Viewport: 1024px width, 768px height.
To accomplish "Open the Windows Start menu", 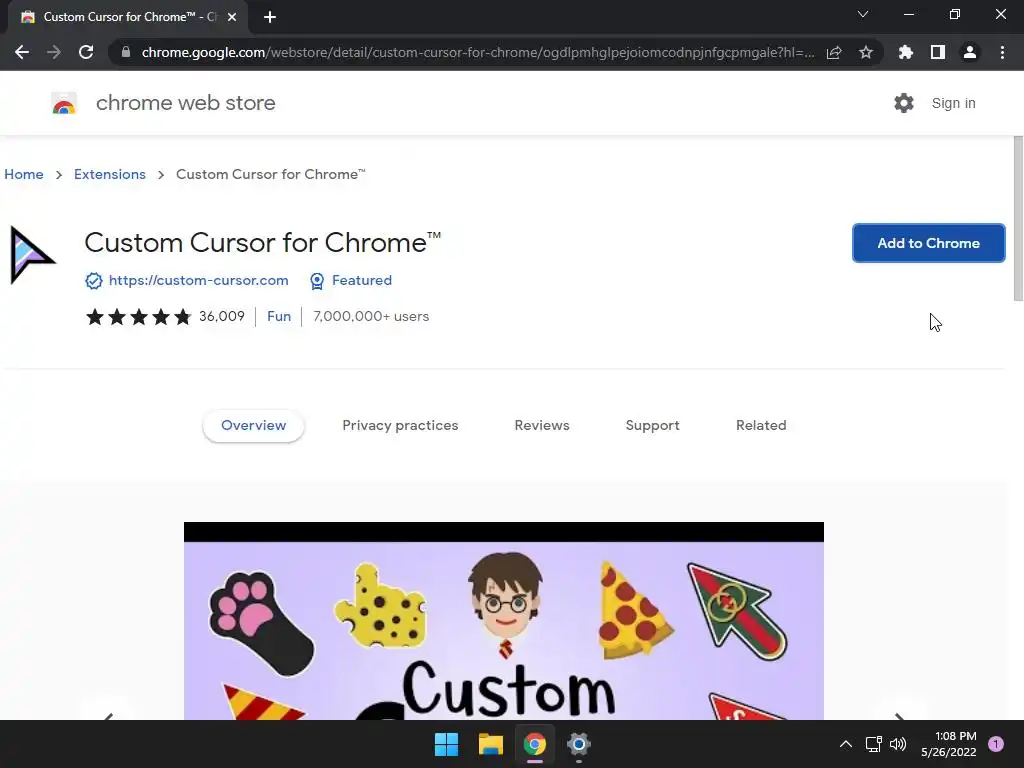I will coord(447,744).
